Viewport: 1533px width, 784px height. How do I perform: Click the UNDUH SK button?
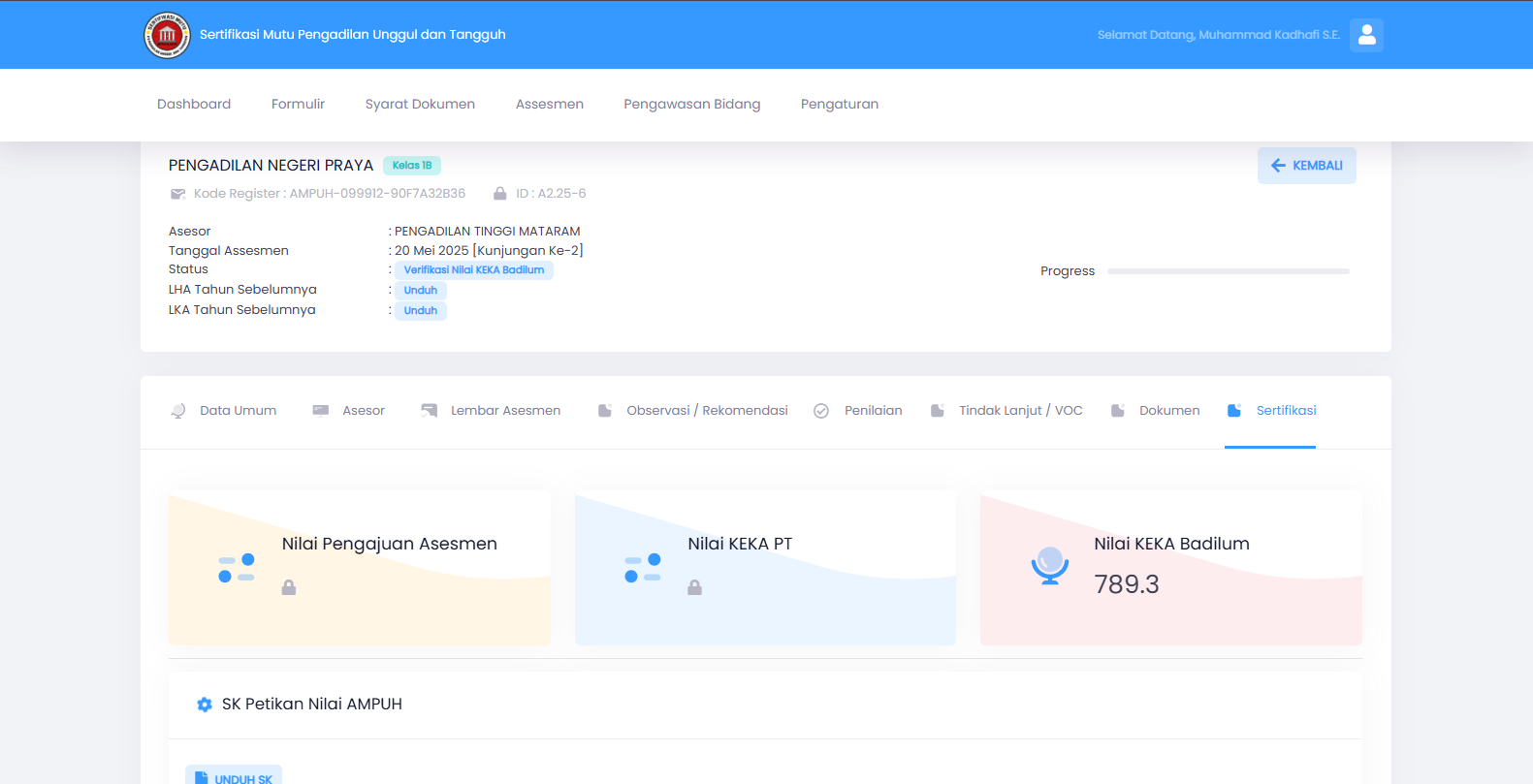[x=234, y=777]
